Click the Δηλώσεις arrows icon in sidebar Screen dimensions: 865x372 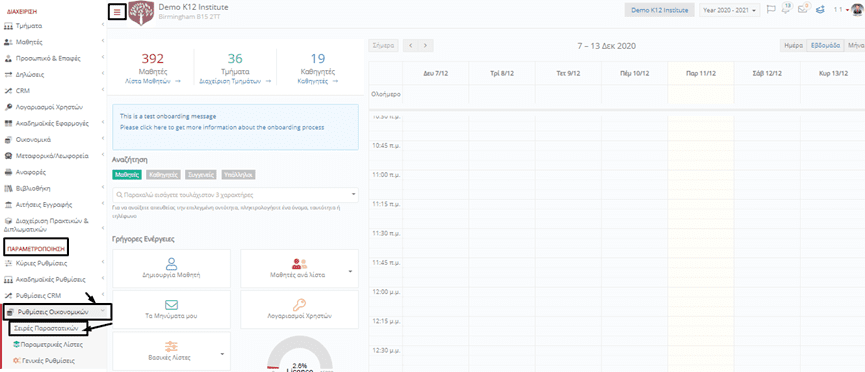[8, 74]
